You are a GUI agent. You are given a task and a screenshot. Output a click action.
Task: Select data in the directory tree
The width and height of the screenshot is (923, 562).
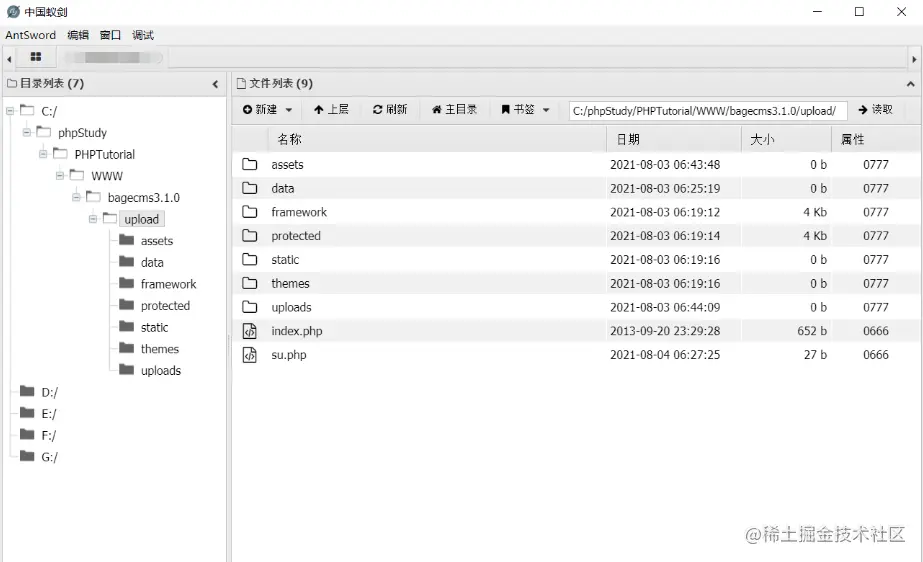point(152,262)
